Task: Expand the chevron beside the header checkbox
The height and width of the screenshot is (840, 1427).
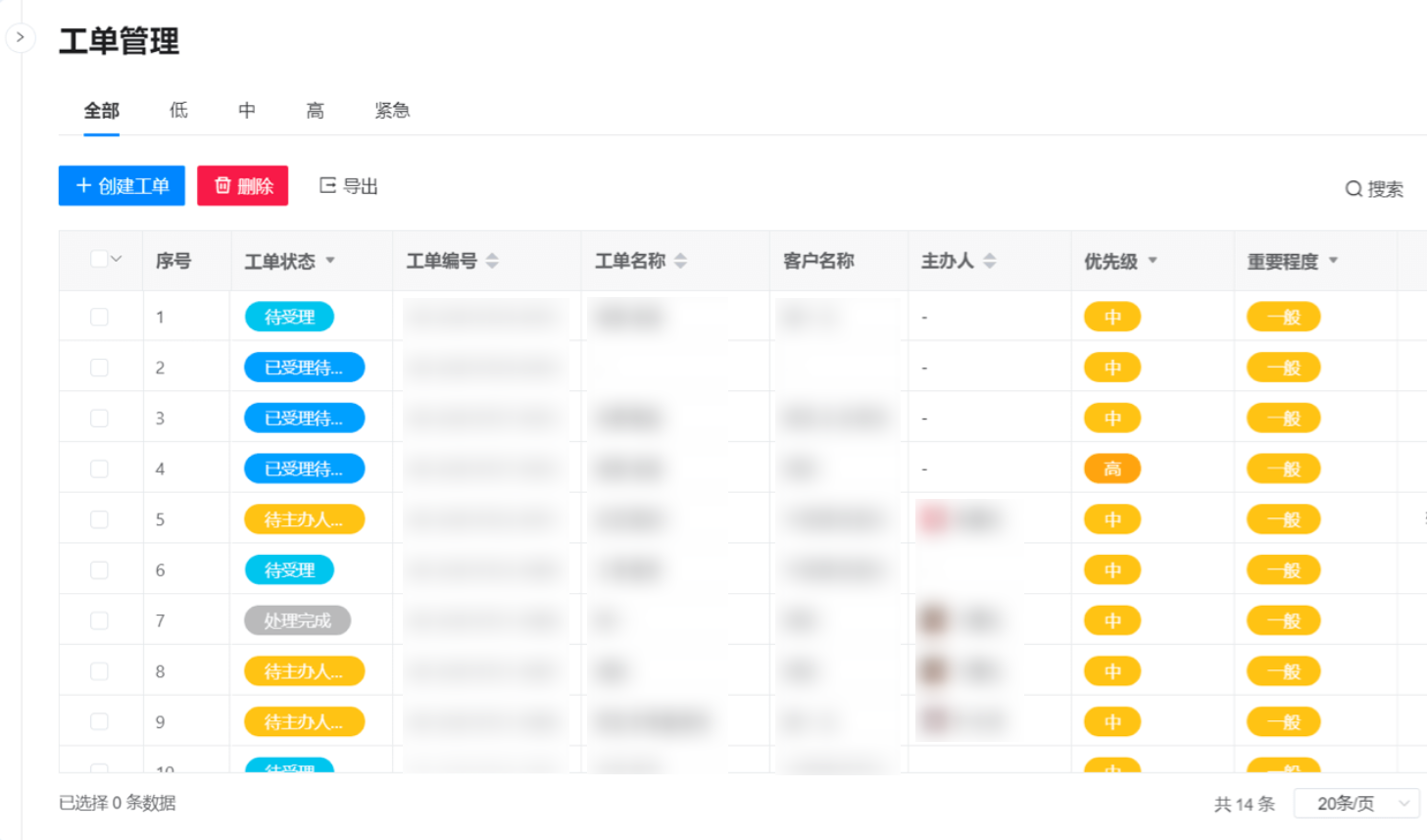Action: click(117, 259)
